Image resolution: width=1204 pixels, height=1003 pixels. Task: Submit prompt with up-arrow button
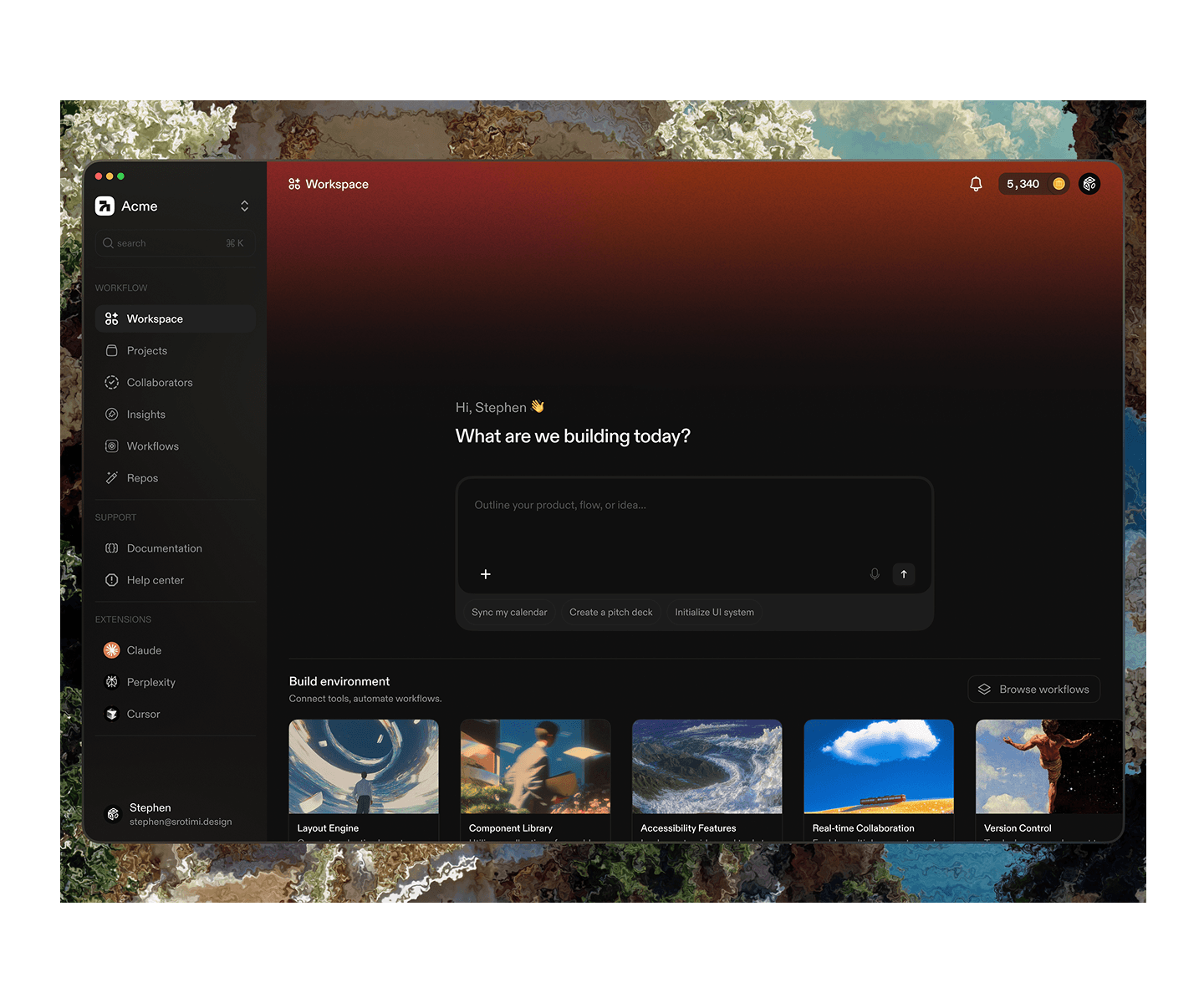[904, 574]
